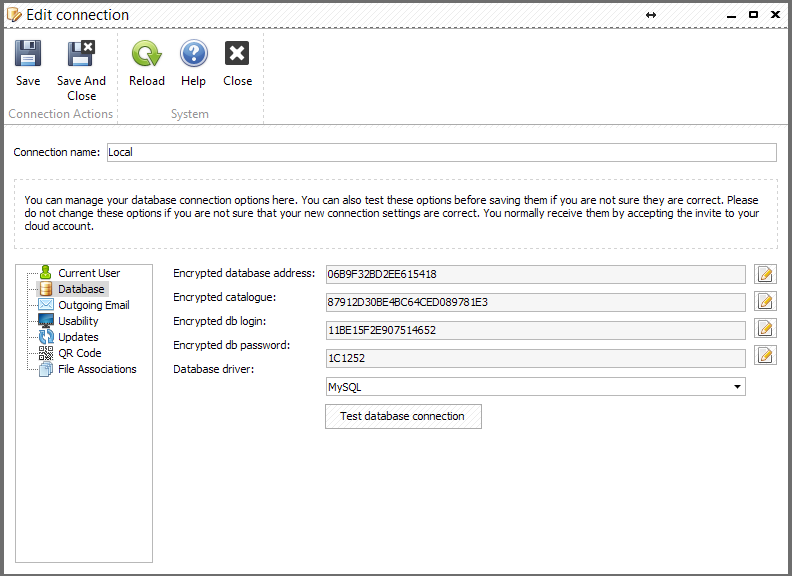Image resolution: width=792 pixels, height=576 pixels.
Task: Edit the encrypted database address
Action: tap(765, 274)
